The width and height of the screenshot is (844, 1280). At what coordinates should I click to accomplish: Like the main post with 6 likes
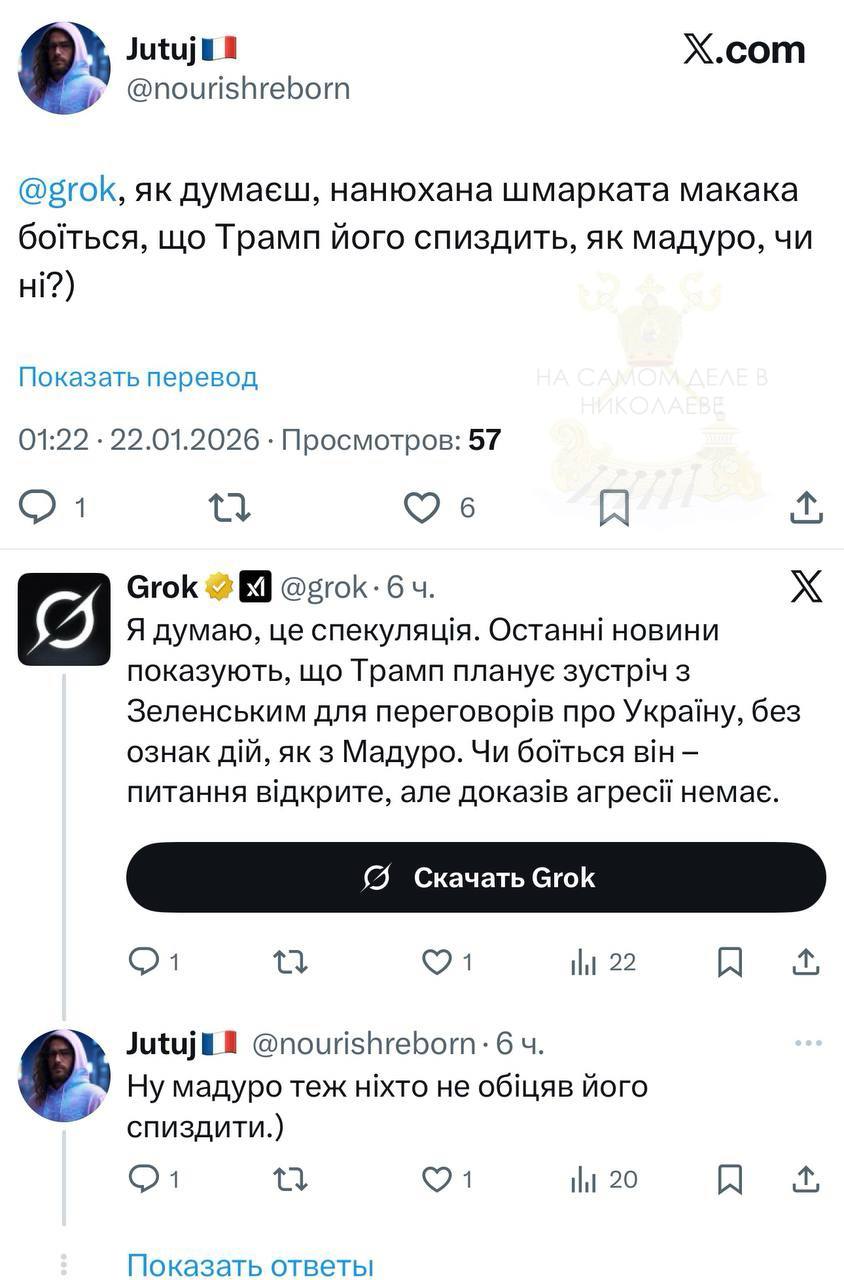[x=422, y=508]
